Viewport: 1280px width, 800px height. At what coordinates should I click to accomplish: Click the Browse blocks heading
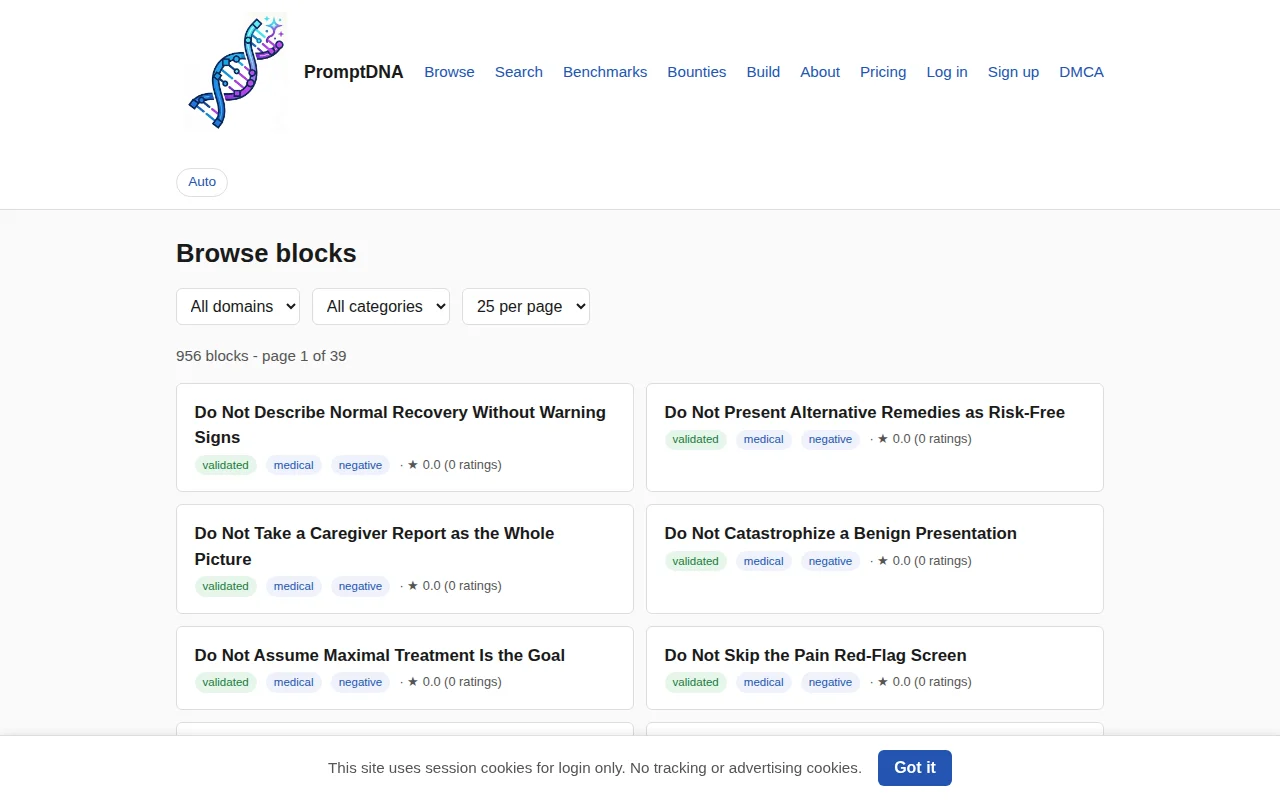coord(266,253)
